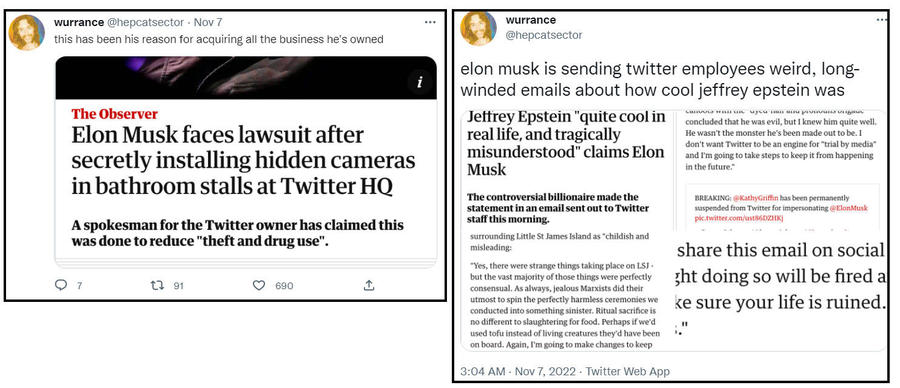Open the Jeffrey Epstein headline image
This screenshot has width=900, height=388.
(x=566, y=170)
